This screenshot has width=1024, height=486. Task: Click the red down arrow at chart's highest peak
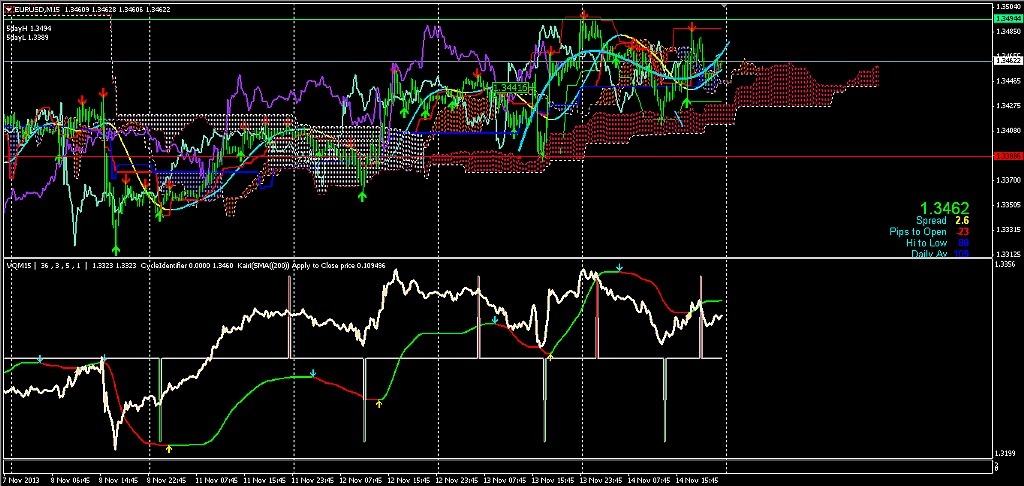pos(584,14)
